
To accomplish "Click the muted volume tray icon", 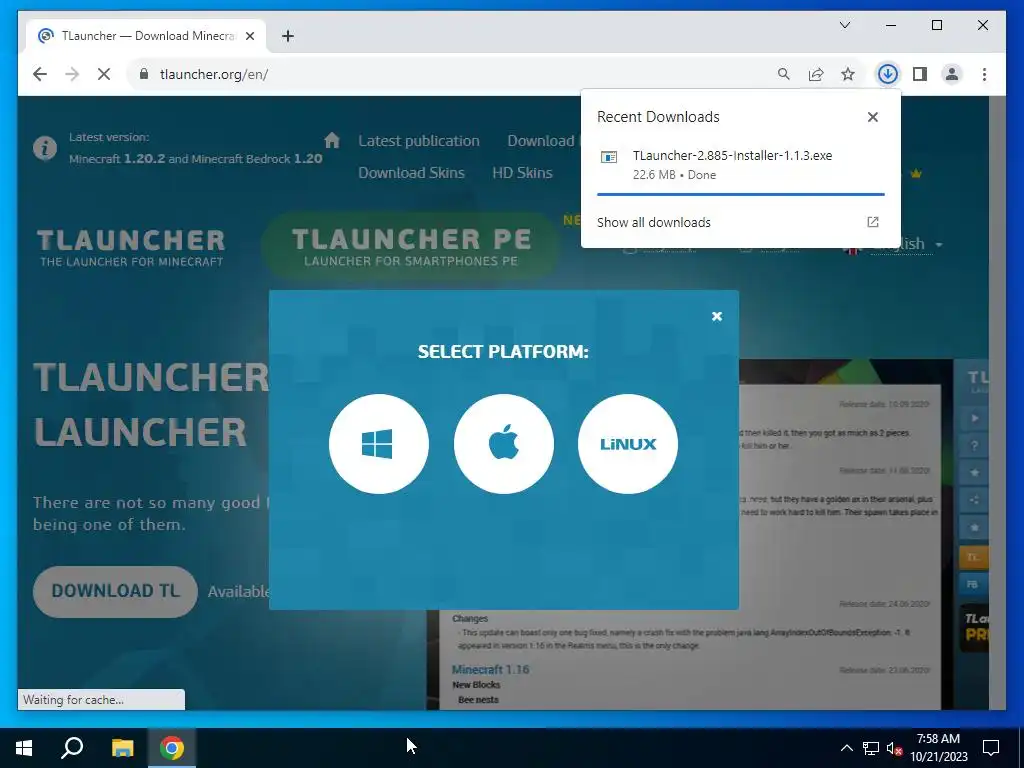I will (894, 748).
